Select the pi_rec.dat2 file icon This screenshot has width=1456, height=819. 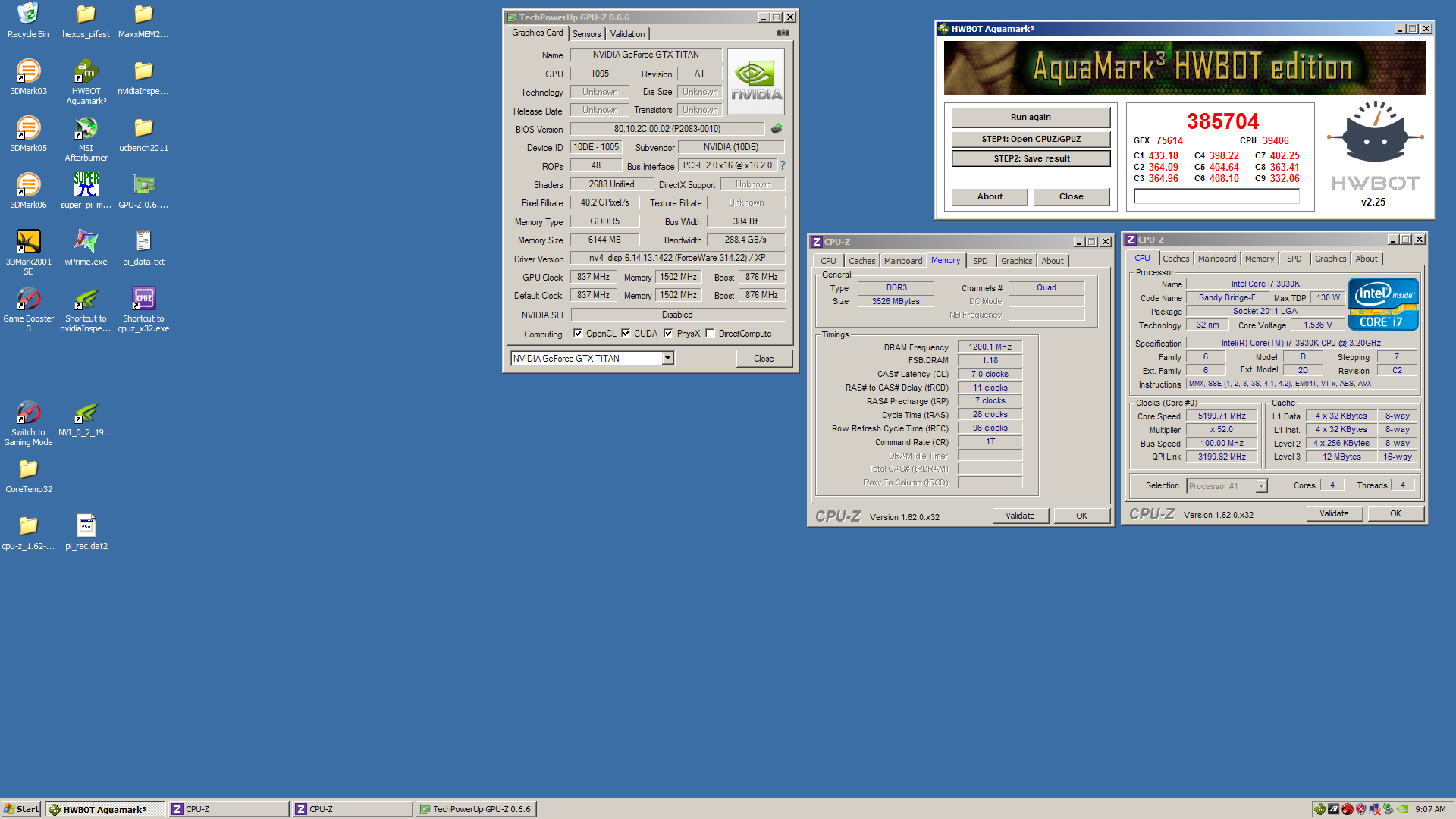86,532
